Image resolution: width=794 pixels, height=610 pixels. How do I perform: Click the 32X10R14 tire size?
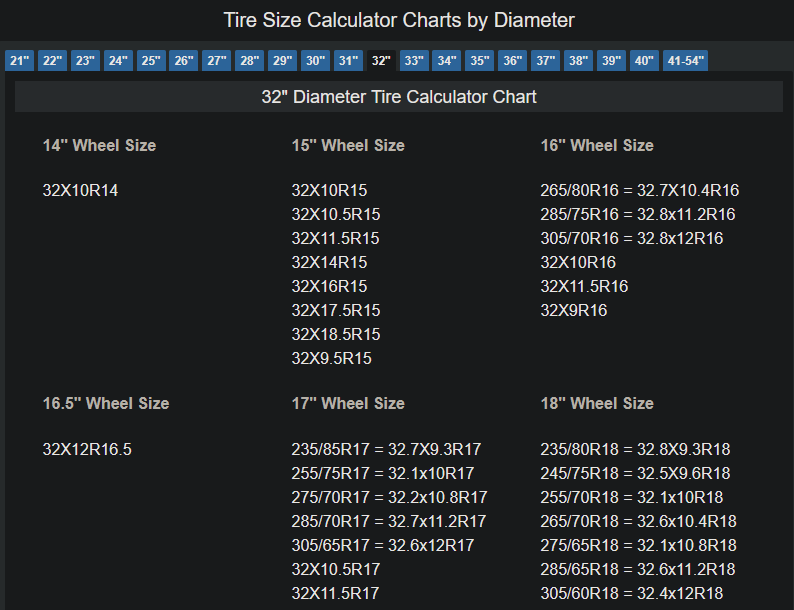80,190
